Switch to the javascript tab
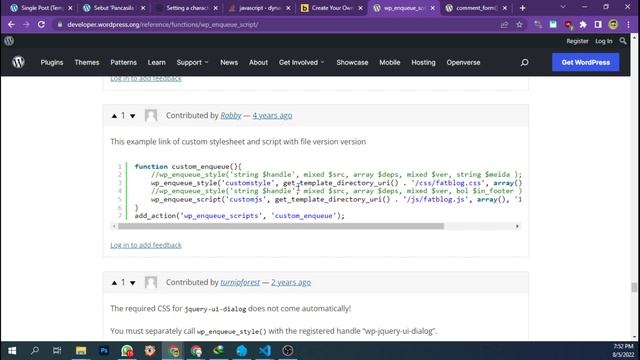This screenshot has width=640, height=360. (x=260, y=8)
